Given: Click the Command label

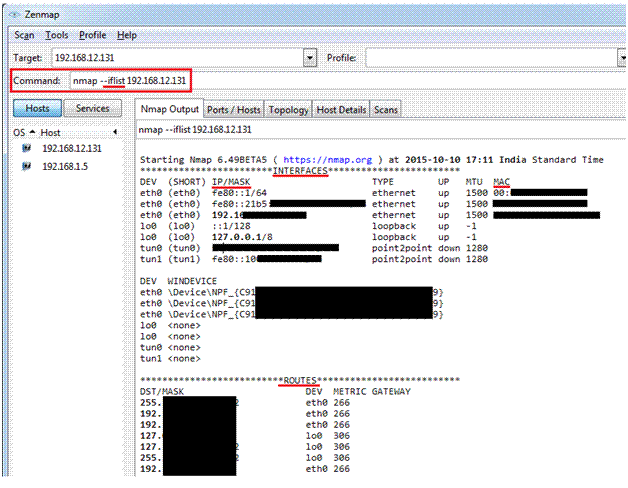Looking at the screenshot, I should pyautogui.click(x=36, y=81).
